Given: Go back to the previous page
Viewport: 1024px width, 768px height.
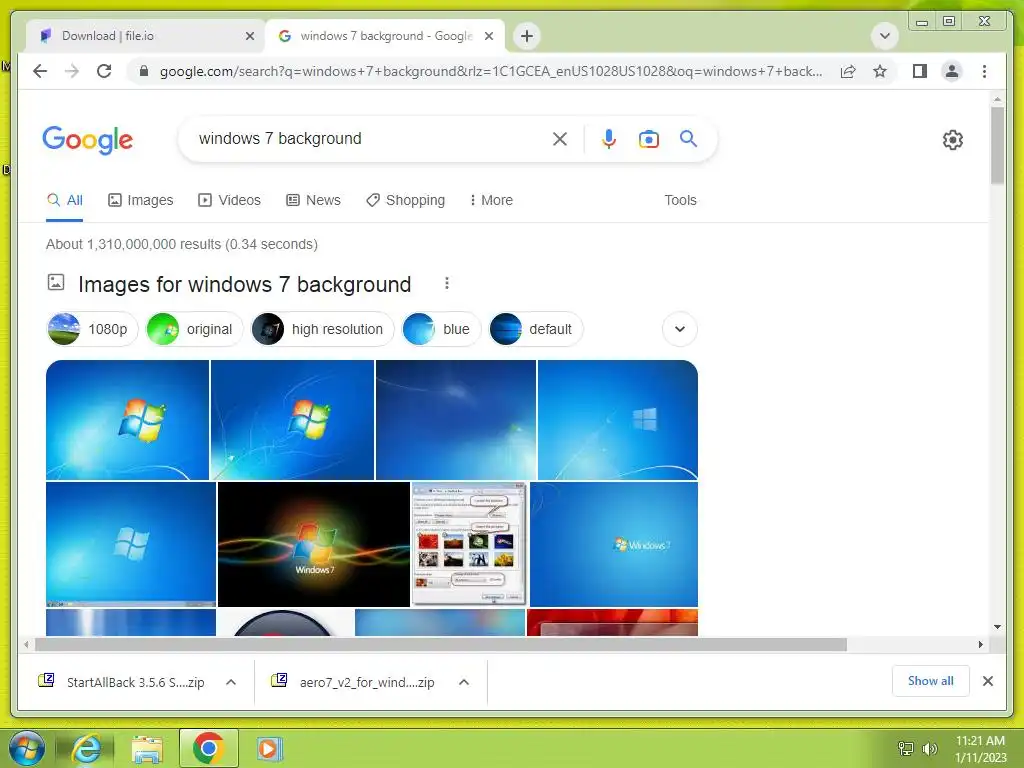Looking at the screenshot, I should coord(40,71).
